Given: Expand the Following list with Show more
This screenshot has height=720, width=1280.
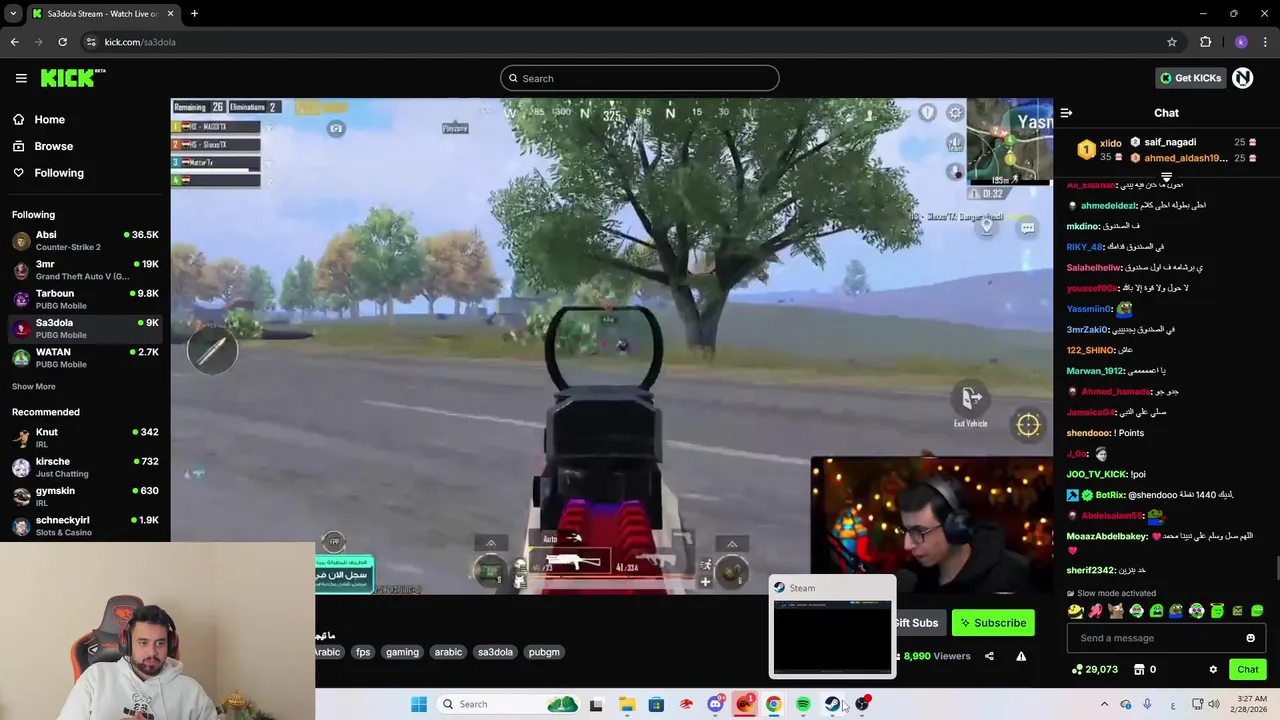Looking at the screenshot, I should point(34,386).
